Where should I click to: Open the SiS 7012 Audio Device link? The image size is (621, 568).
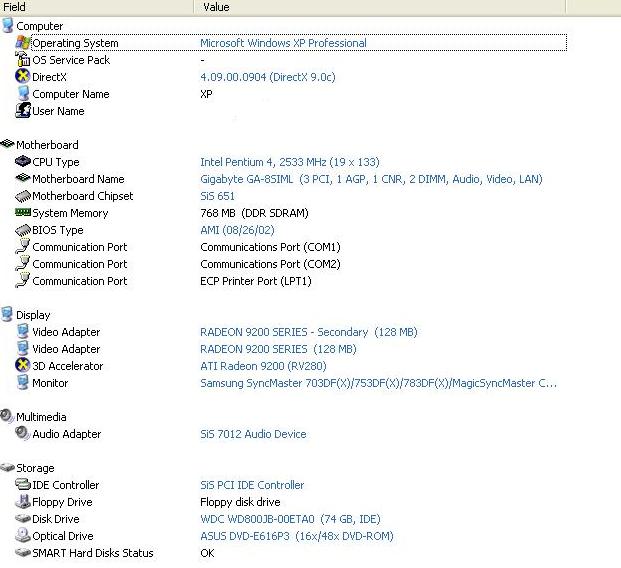click(x=253, y=434)
